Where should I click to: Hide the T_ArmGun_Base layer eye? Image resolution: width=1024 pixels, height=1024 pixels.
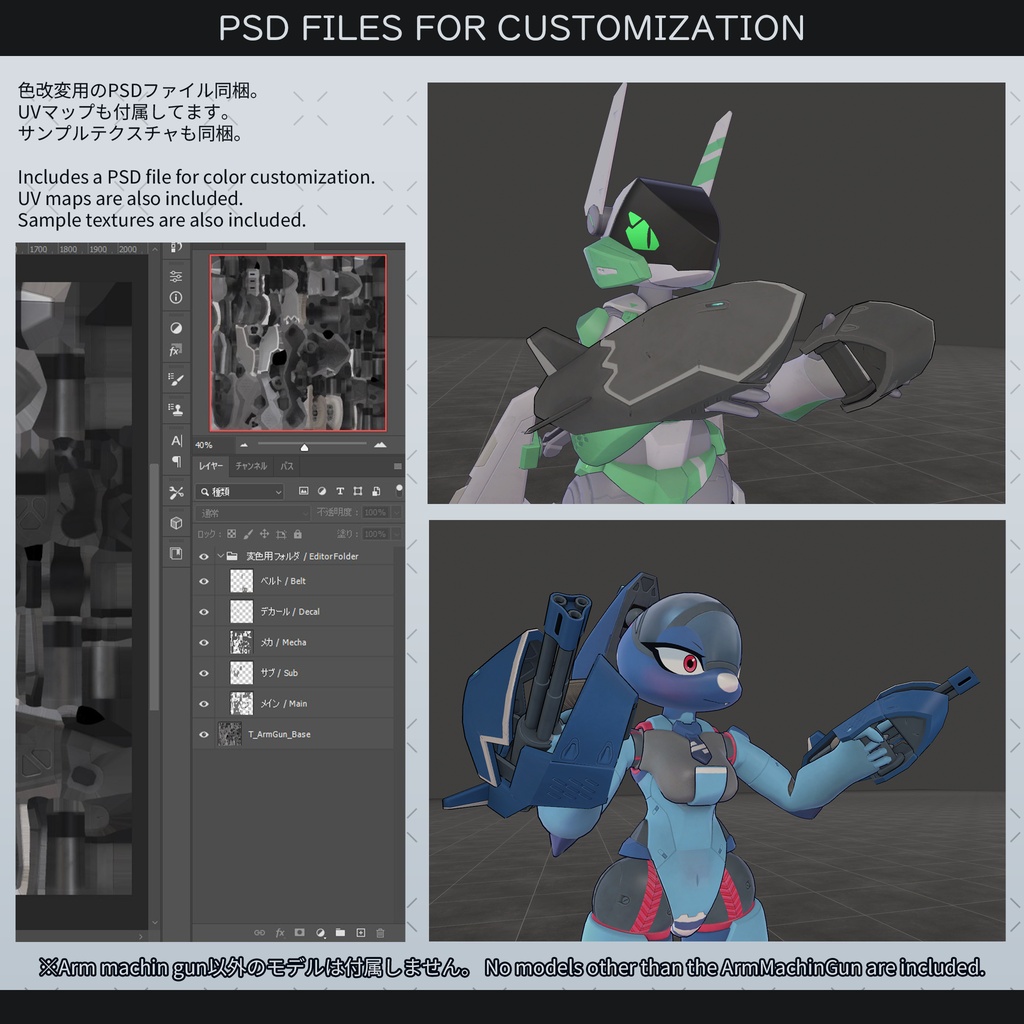click(x=204, y=735)
